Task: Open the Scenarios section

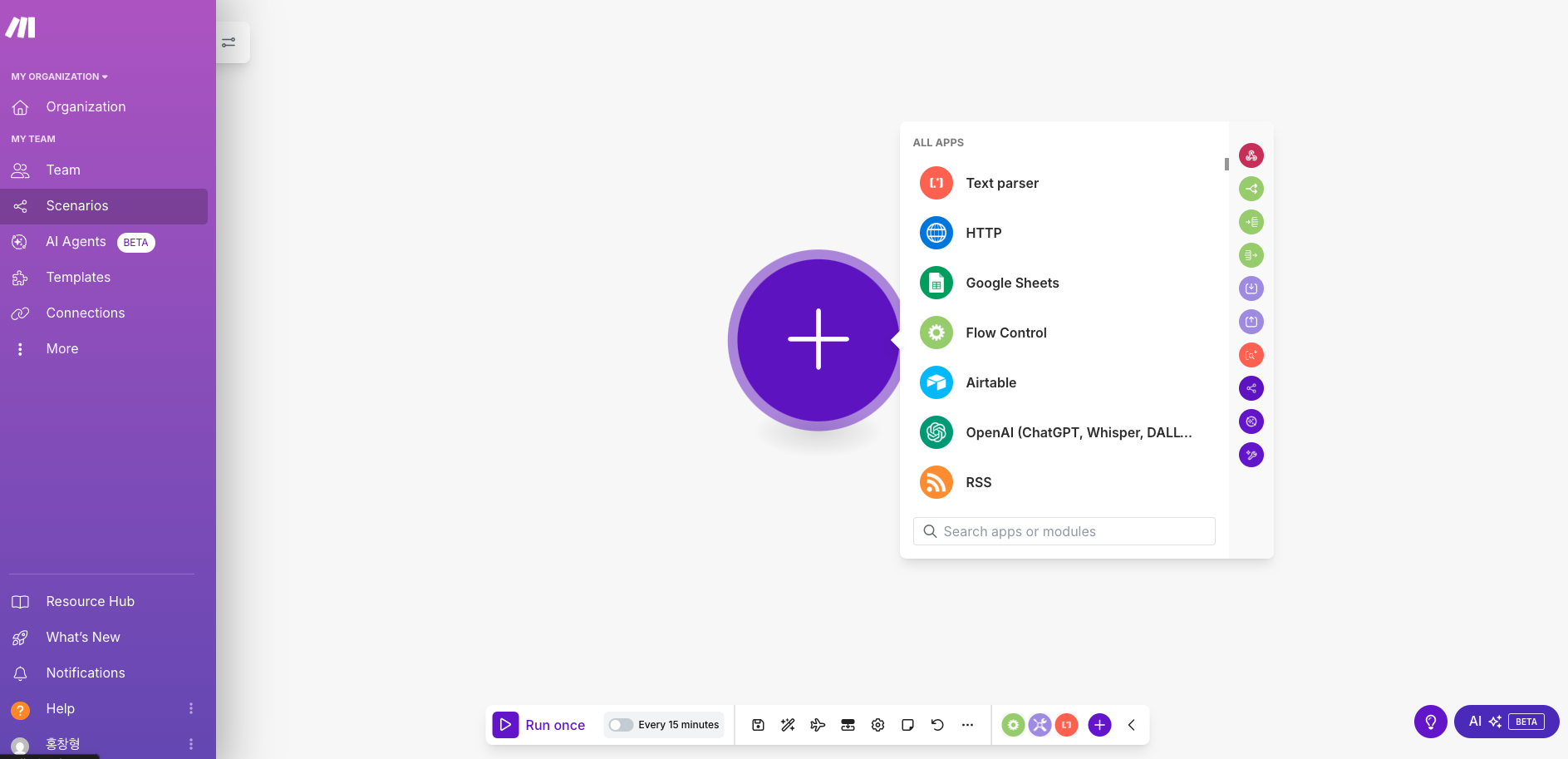Action: coord(104,206)
